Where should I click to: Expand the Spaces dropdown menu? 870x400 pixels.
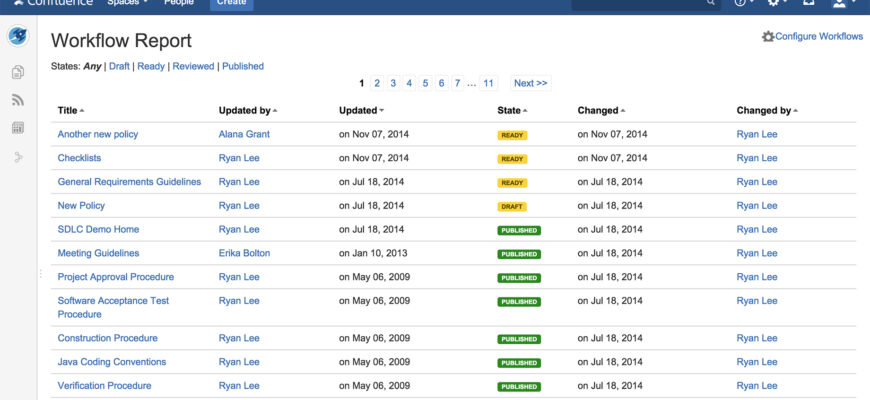(x=127, y=3)
